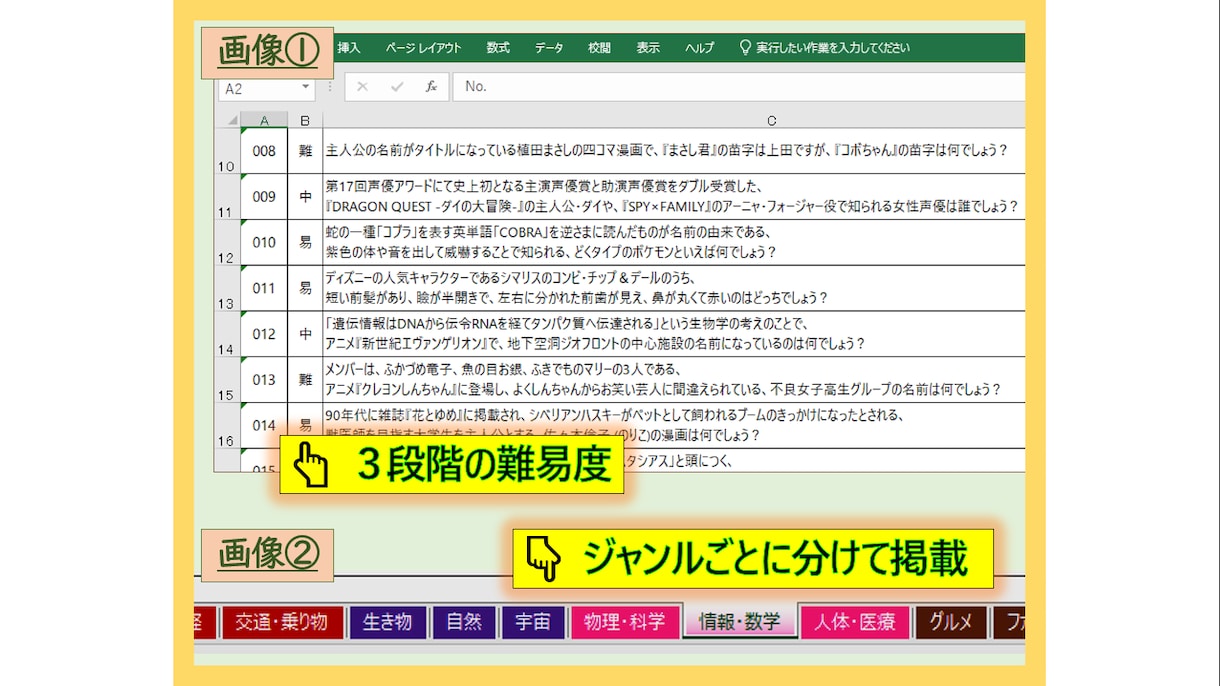This screenshot has width=1220, height=686.
Task: Select row header 11
Action: coord(228,197)
